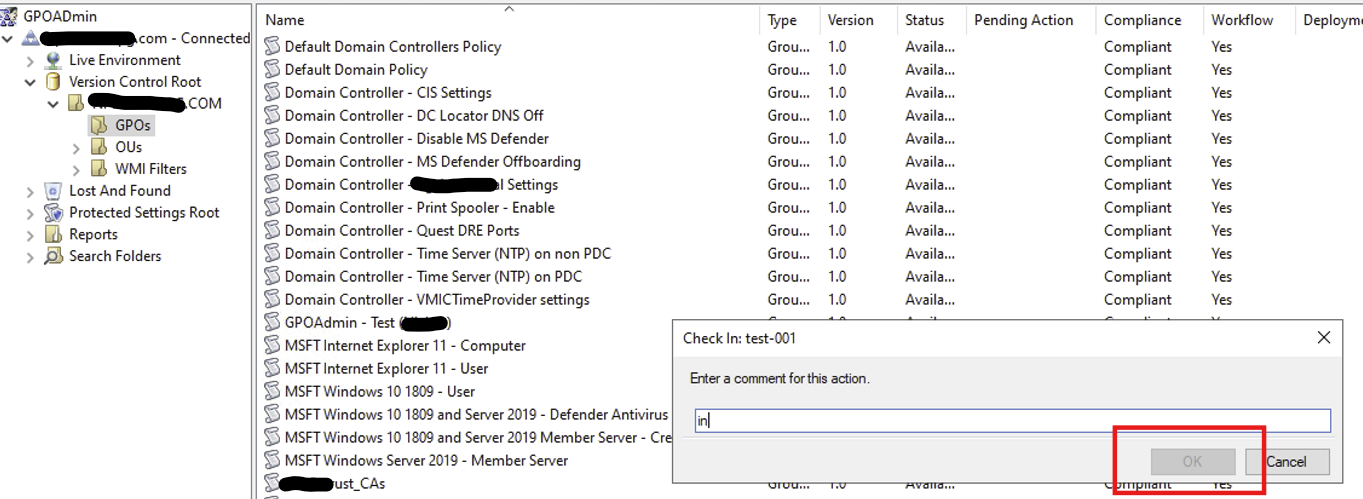Click the Default Domain Policy scroll icon
This screenshot has width=1363, height=499.
click(272, 70)
